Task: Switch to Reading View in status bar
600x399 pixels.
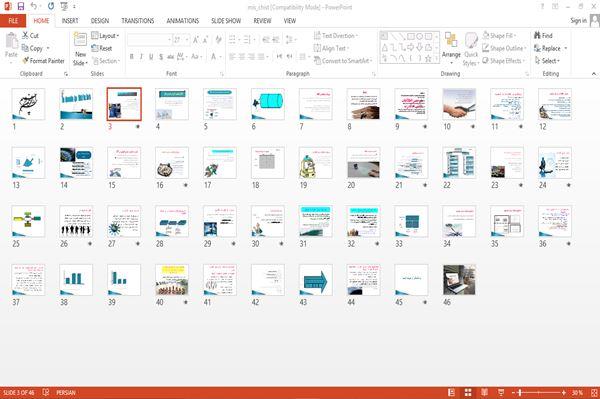Action: pos(484,392)
